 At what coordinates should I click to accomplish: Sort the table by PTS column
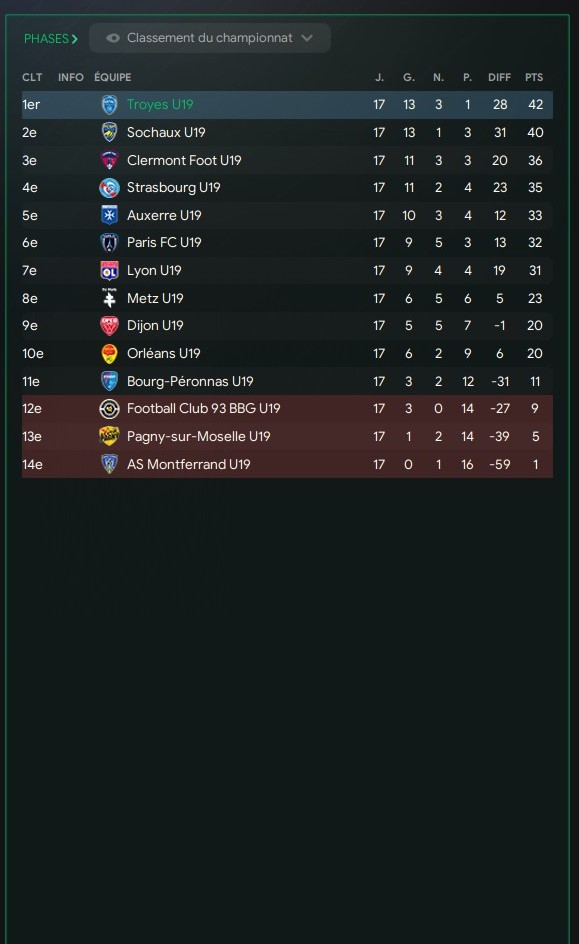pos(534,77)
